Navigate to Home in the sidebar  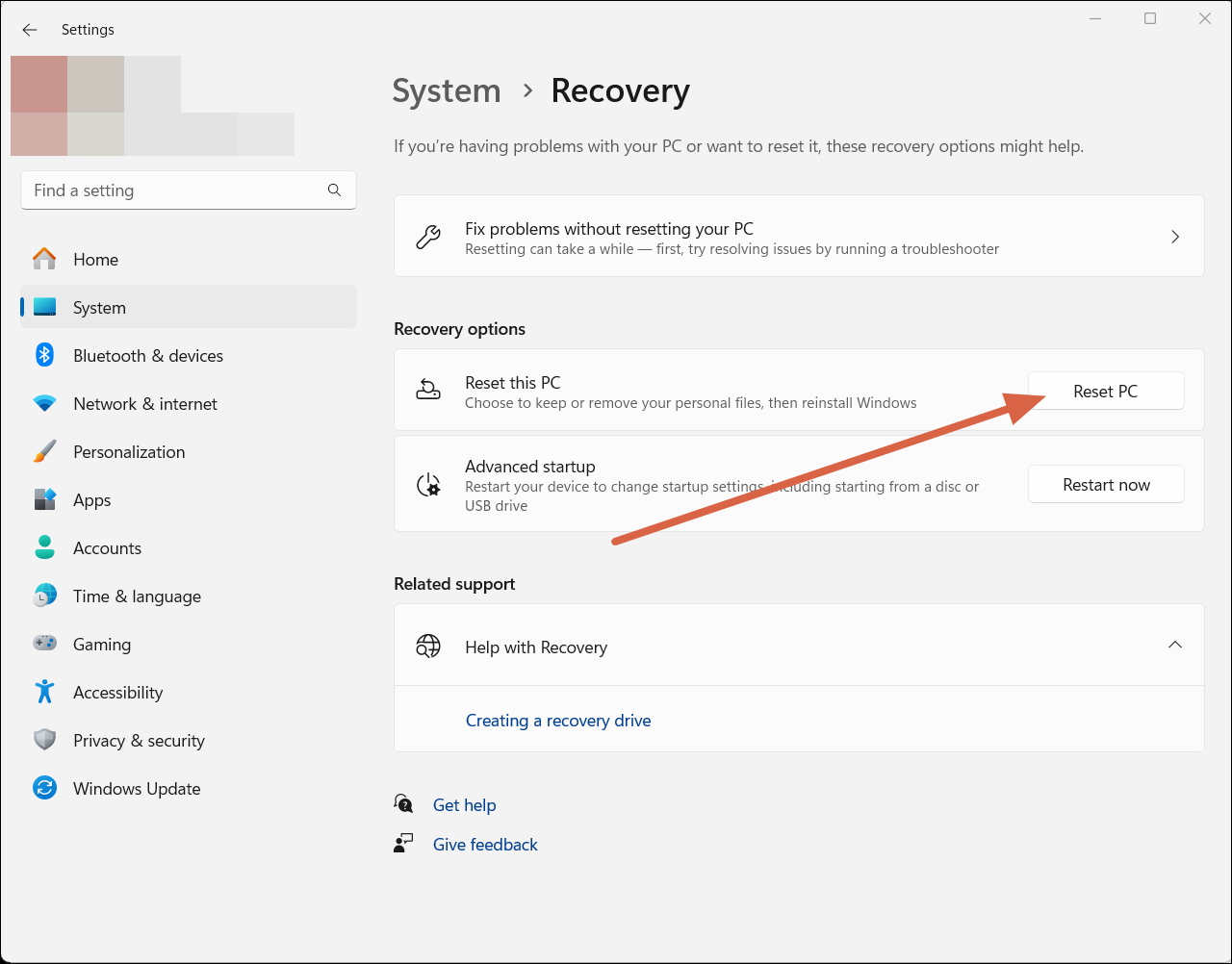click(95, 259)
